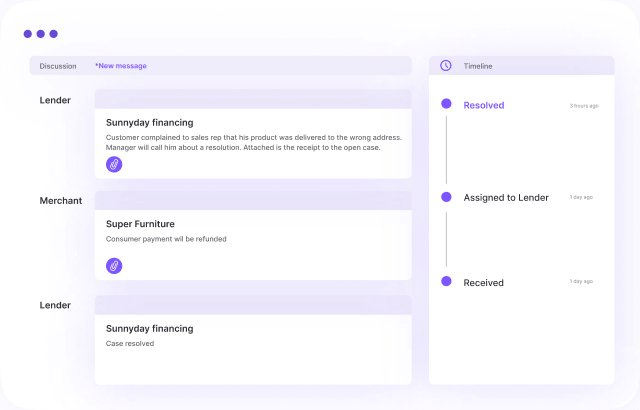
Task: Click the Timeline panel heading
Action: [478, 66]
